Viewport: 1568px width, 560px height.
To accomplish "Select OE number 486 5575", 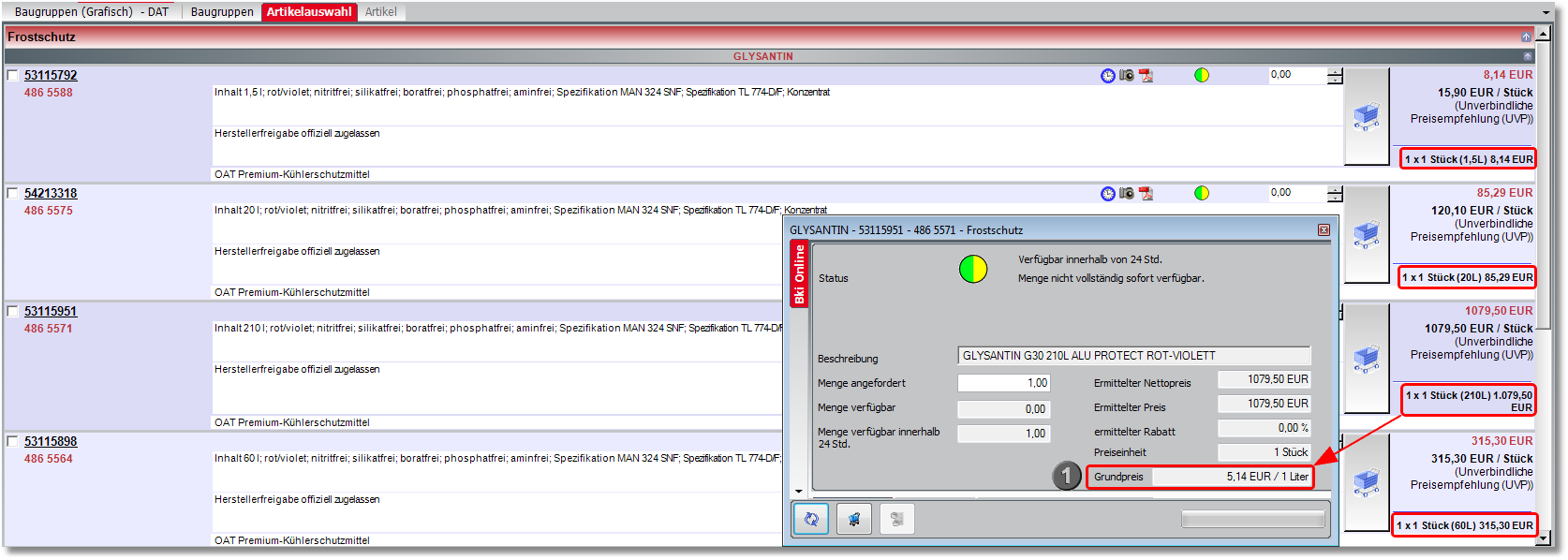I will pyautogui.click(x=49, y=211).
